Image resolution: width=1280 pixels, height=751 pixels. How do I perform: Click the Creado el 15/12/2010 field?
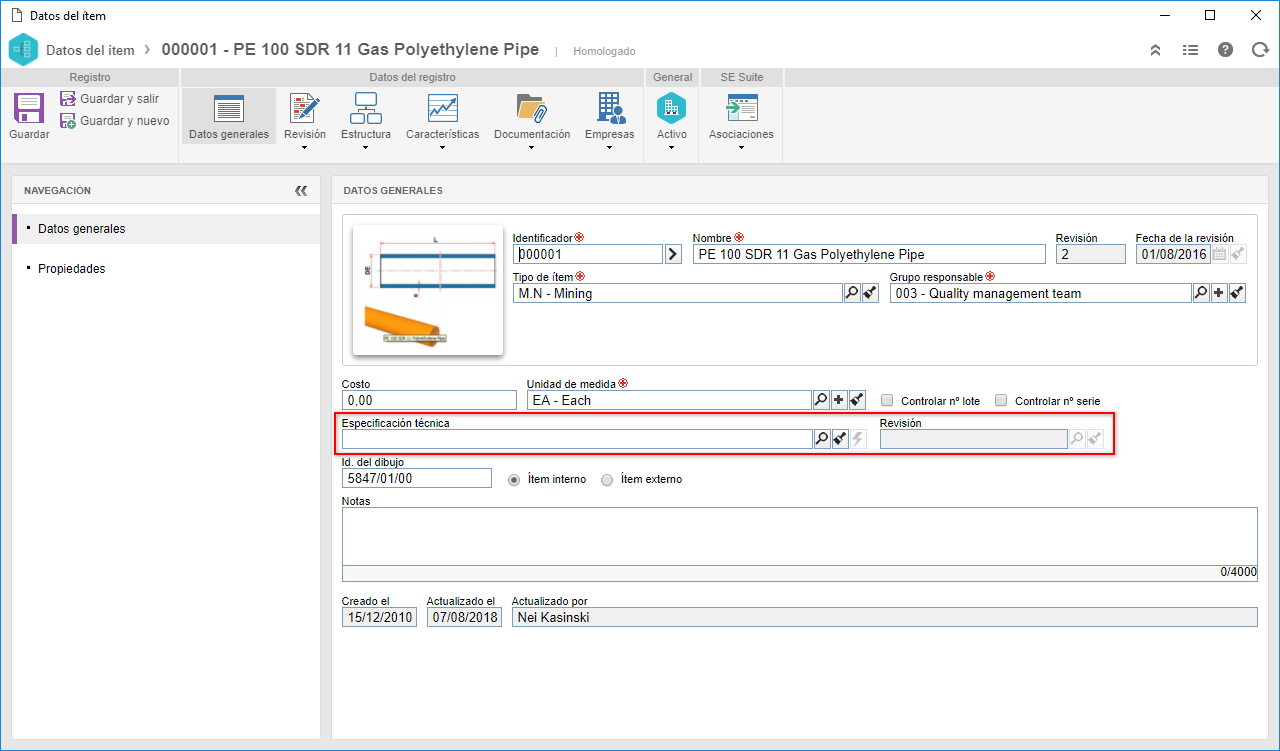pyautogui.click(x=379, y=617)
